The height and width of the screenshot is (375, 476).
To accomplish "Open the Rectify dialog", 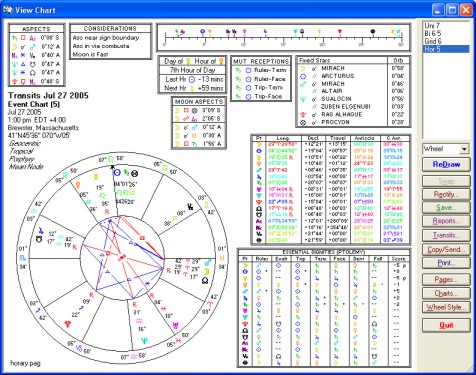I will [446, 194].
